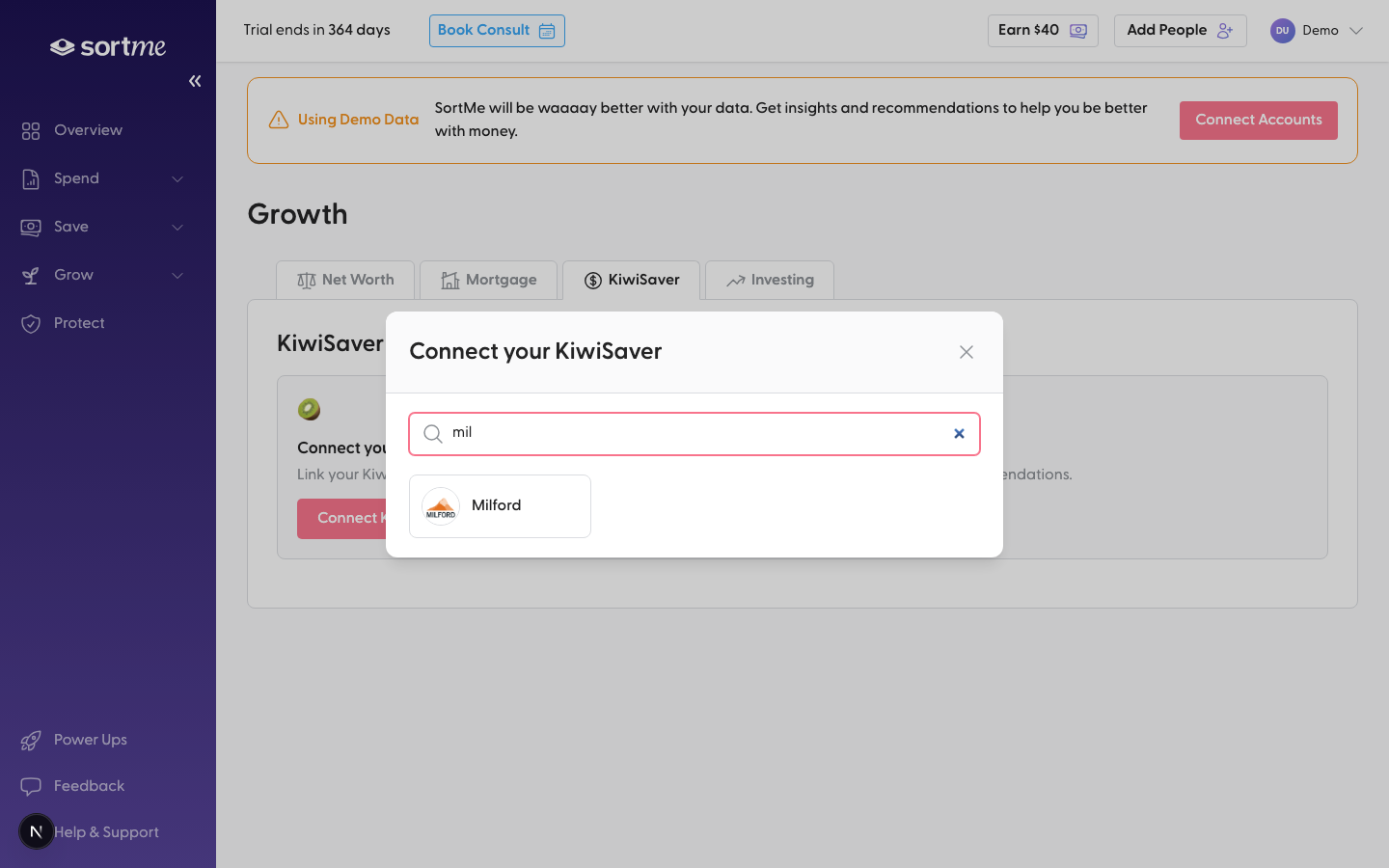This screenshot has width=1389, height=868.
Task: Click the round N badge icon
Action: point(37,831)
